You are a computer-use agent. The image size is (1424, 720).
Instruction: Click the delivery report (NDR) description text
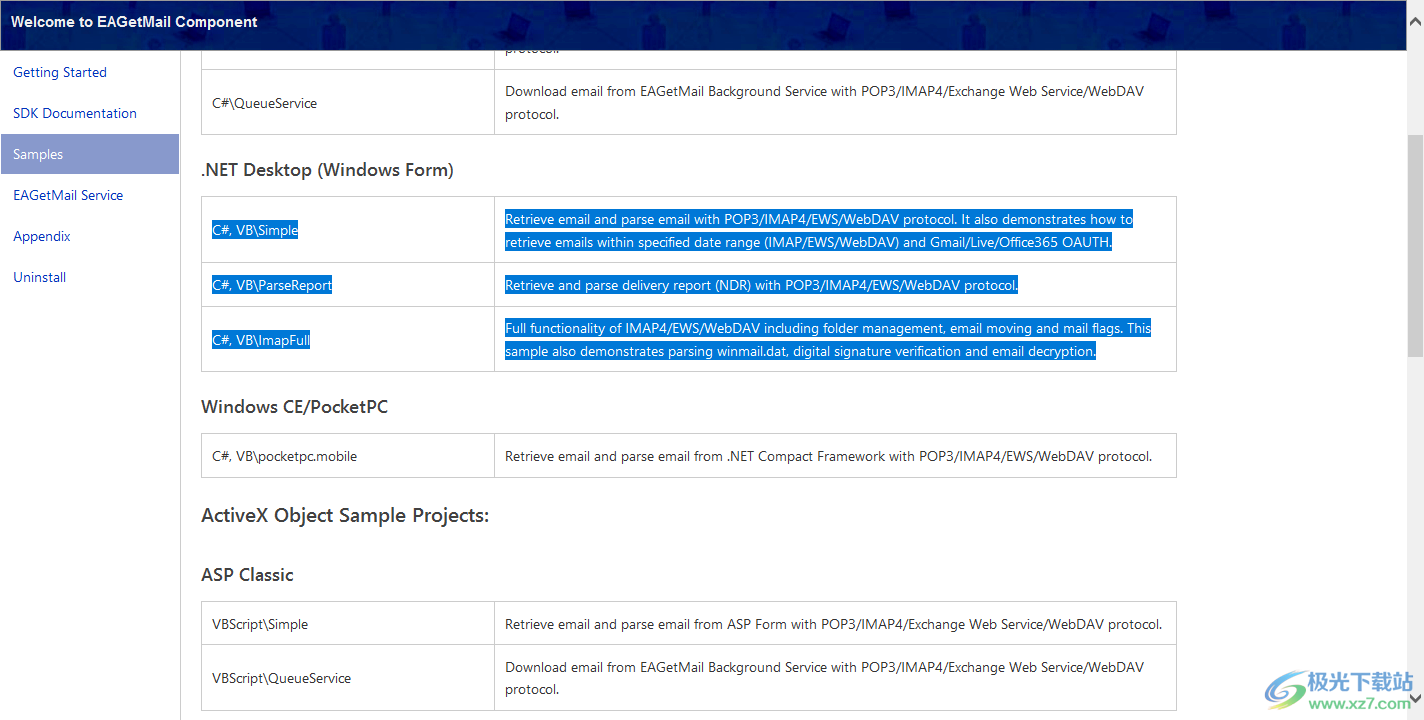761,285
